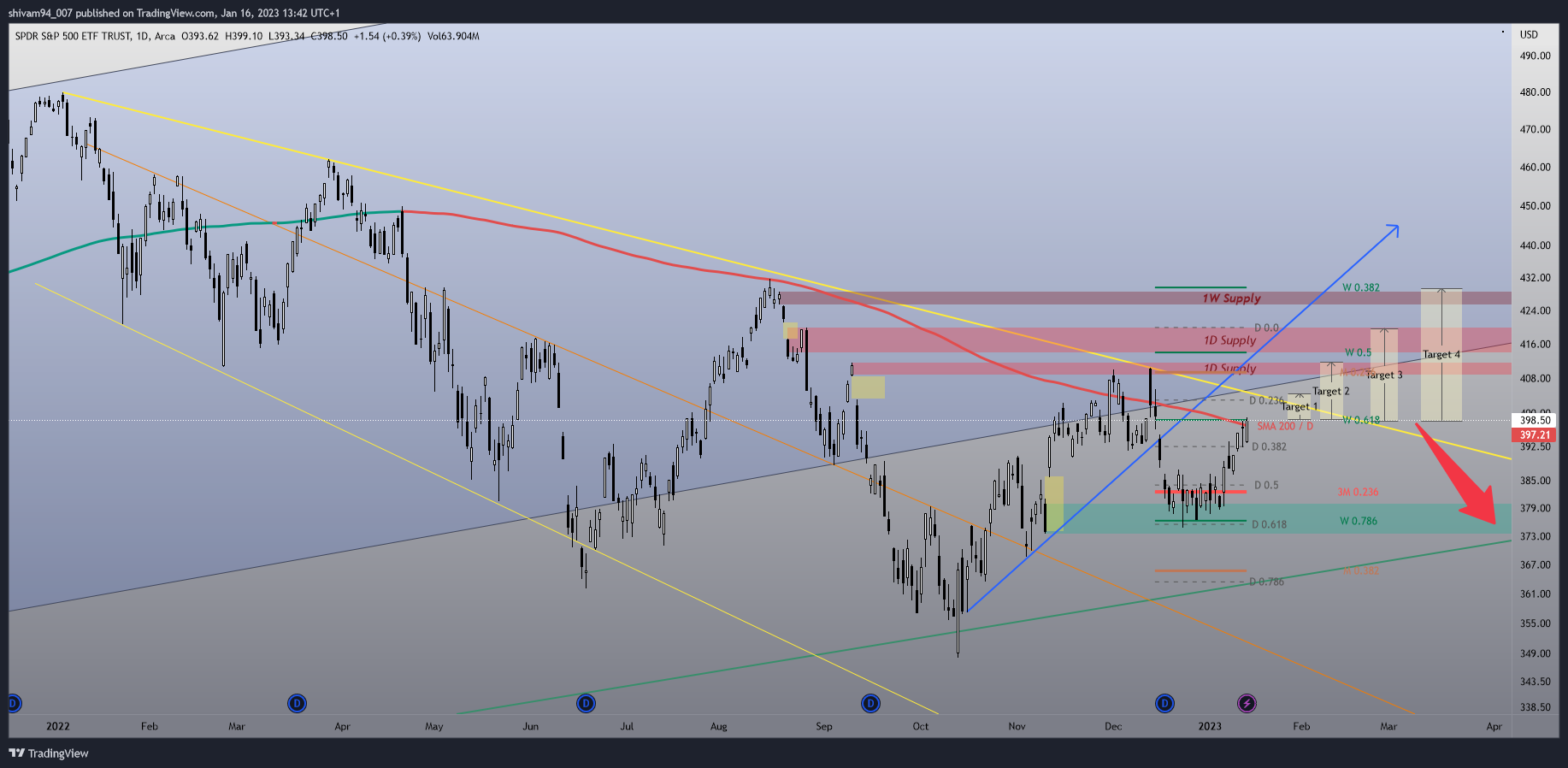Click the red price tag 397.21
This screenshot has height=768, width=1568.
pos(1535,434)
